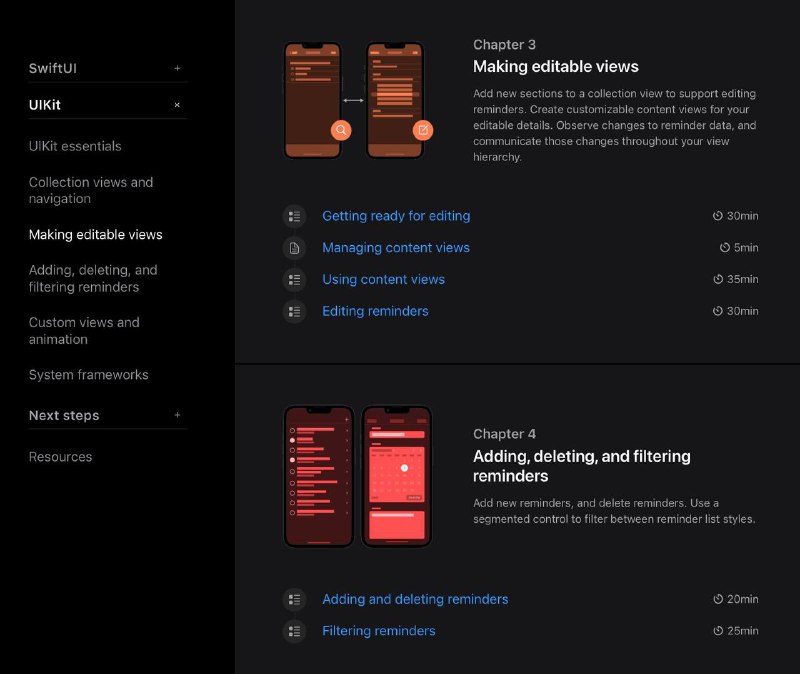Click the Making editable views chapter title
The image size is (800, 674).
pyautogui.click(x=556, y=67)
